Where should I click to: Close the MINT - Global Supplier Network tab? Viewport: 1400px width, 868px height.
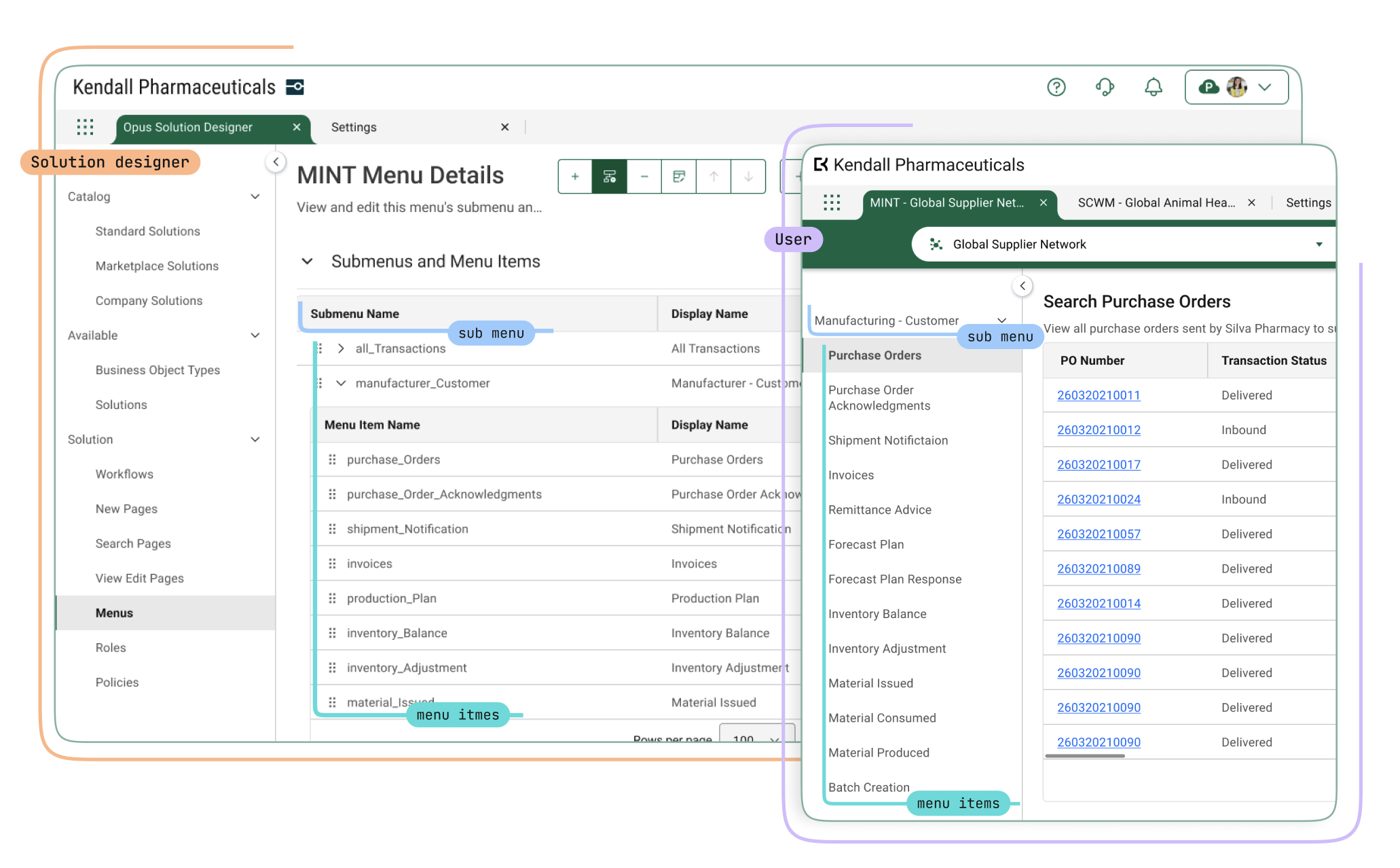coord(1043,202)
